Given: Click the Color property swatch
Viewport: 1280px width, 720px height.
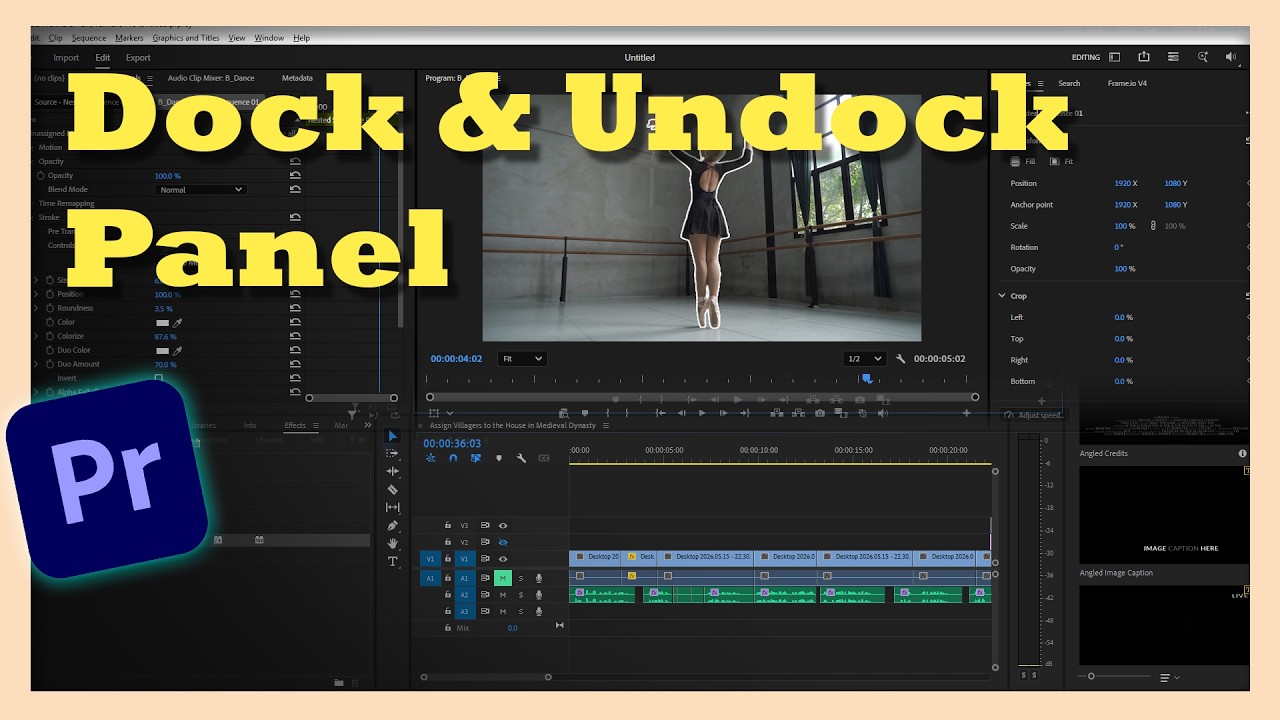Looking at the screenshot, I should 162,323.
